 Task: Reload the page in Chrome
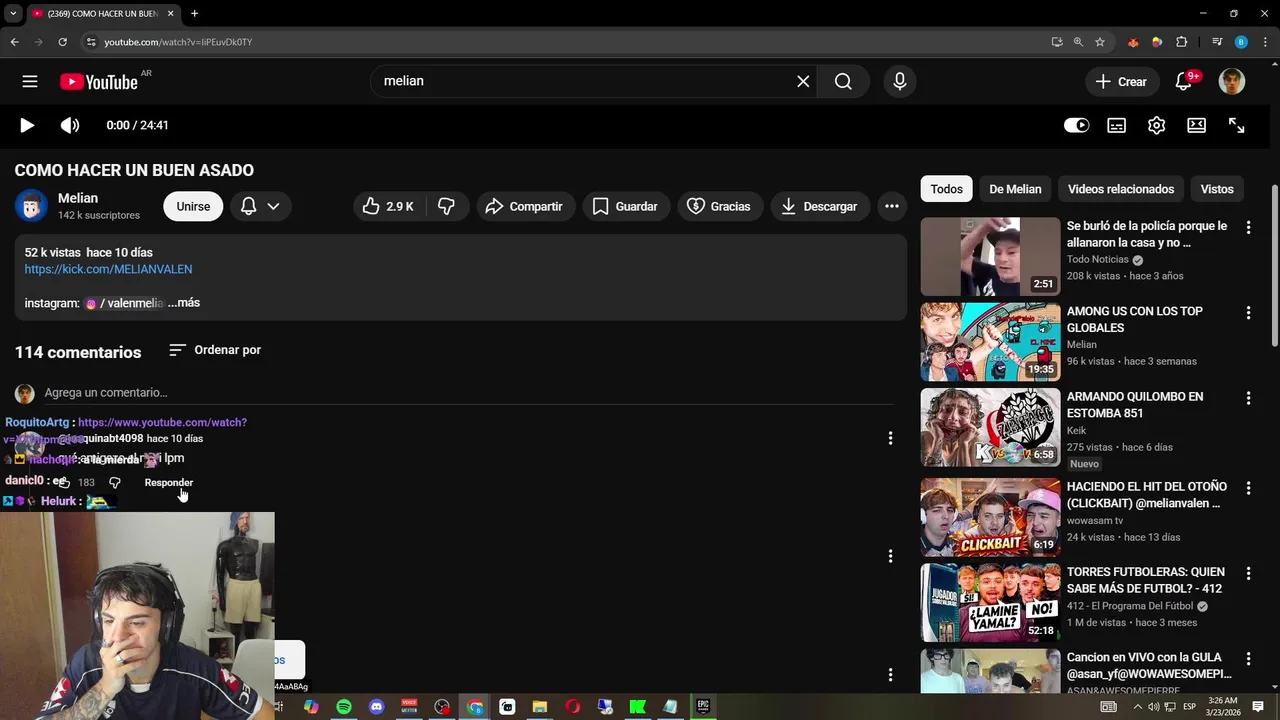tap(62, 42)
